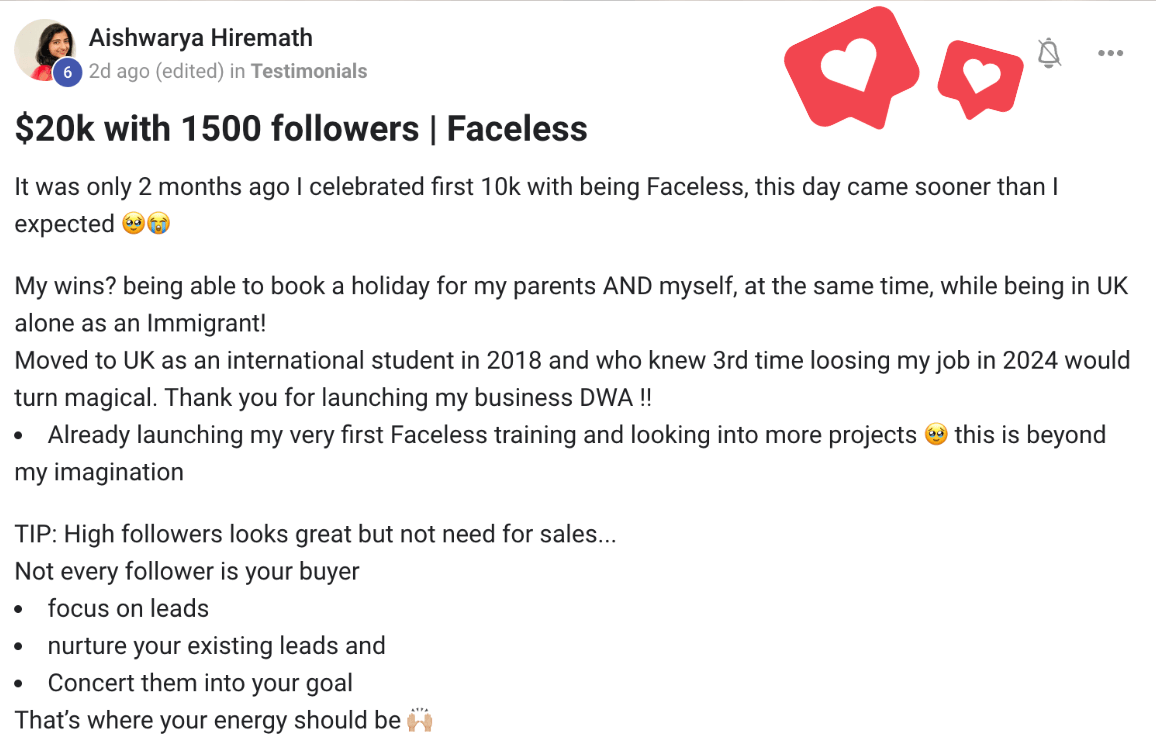Click the "Already launching my very first" bullet
Image resolution: width=1156 pixels, height=744 pixels.
coord(480,436)
